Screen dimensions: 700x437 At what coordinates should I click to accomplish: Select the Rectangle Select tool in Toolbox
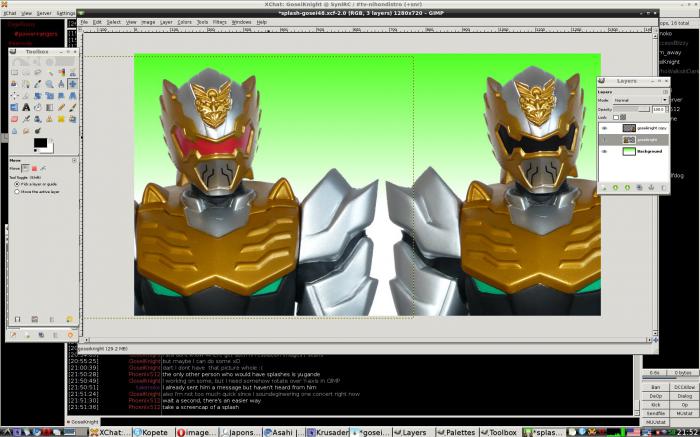(14, 72)
